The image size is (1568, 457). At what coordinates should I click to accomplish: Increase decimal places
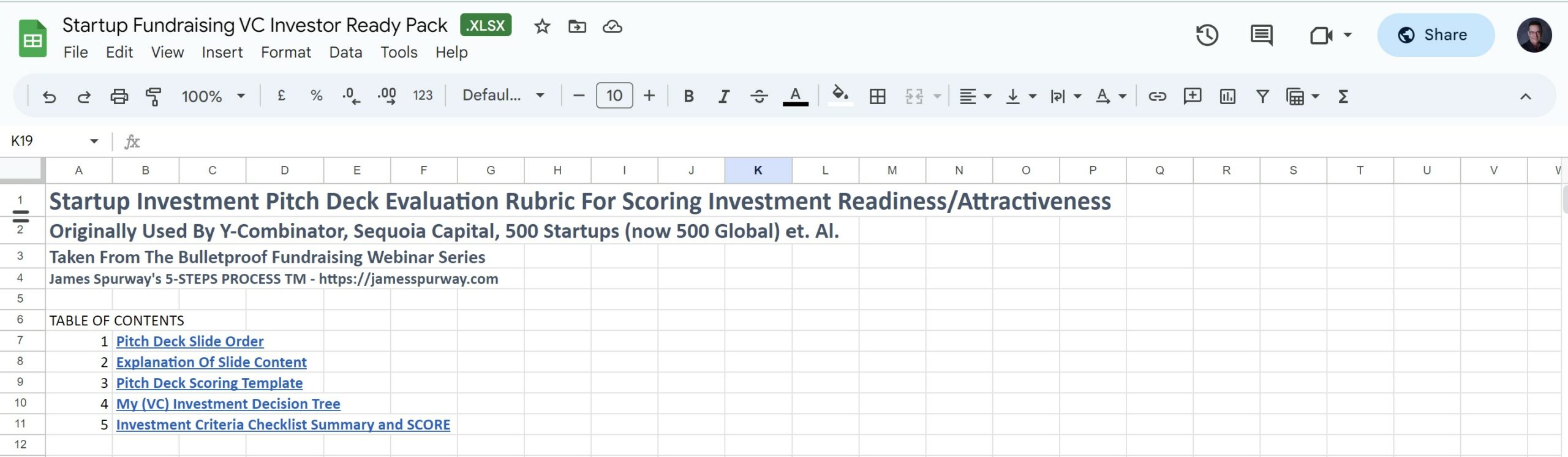tap(386, 96)
